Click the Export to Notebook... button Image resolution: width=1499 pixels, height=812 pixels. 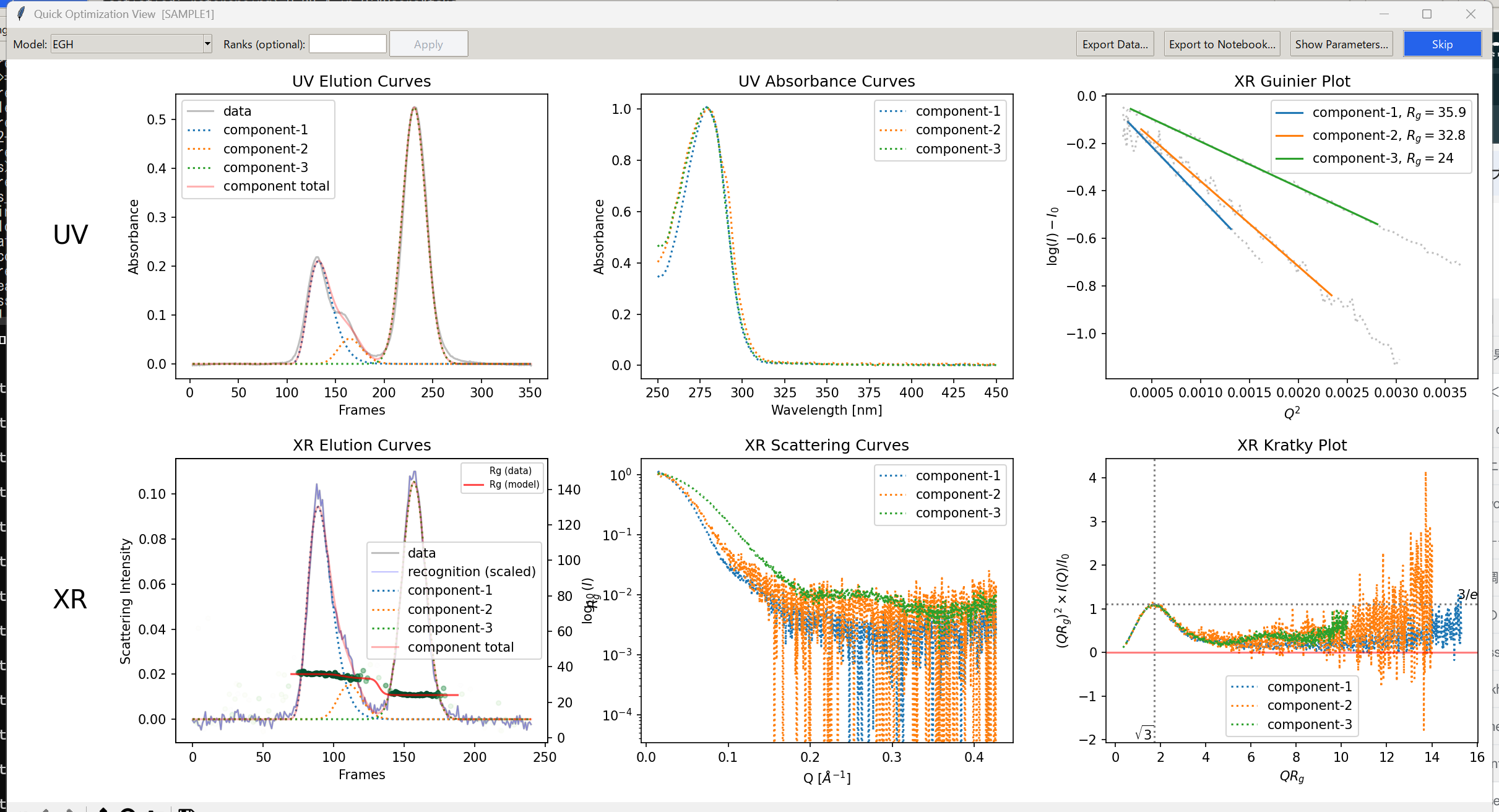1222,44
